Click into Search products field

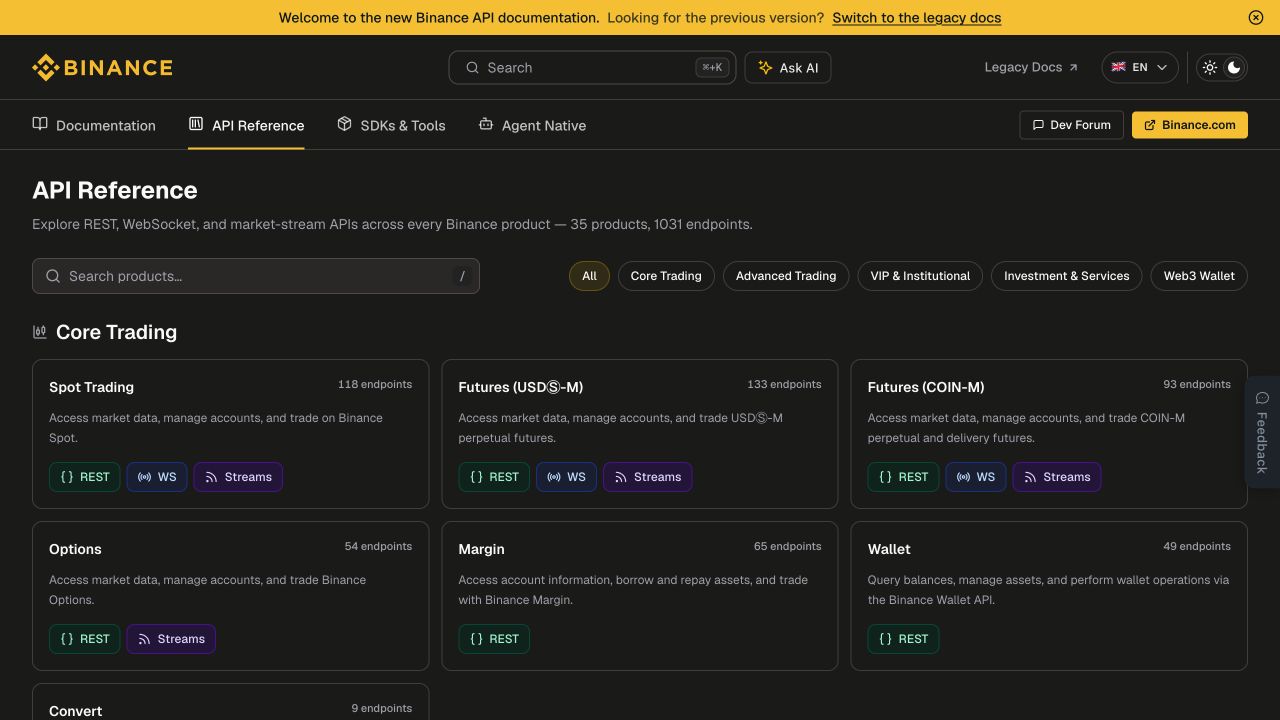click(256, 276)
